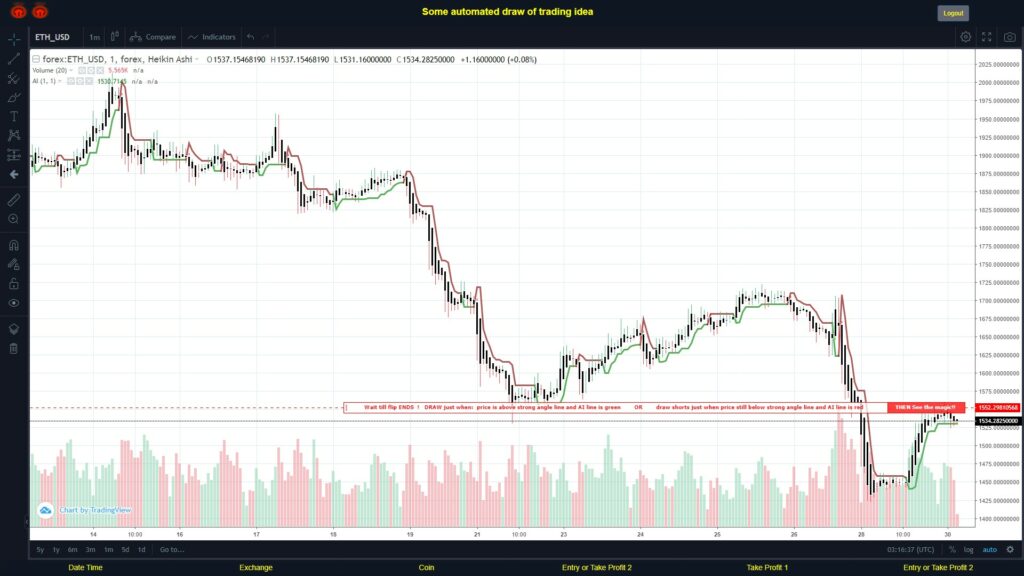1024x576 pixels.
Task: Click the black 1534.28 current price label
Action: point(998,421)
